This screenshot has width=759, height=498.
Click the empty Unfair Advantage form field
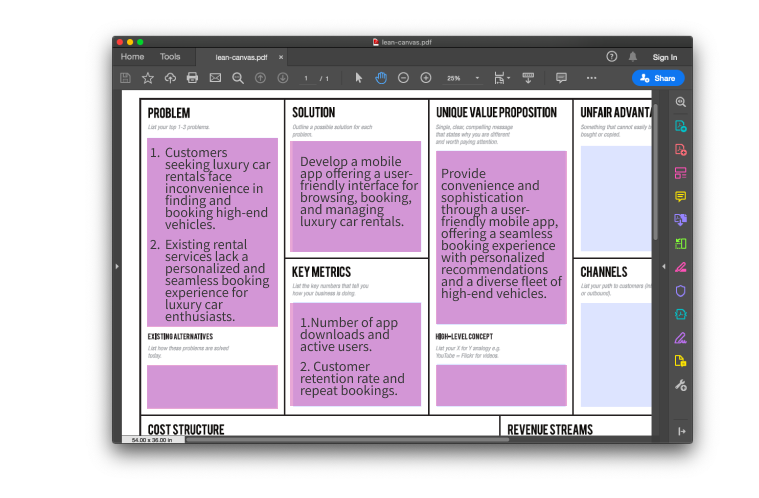pyautogui.click(x=616, y=198)
